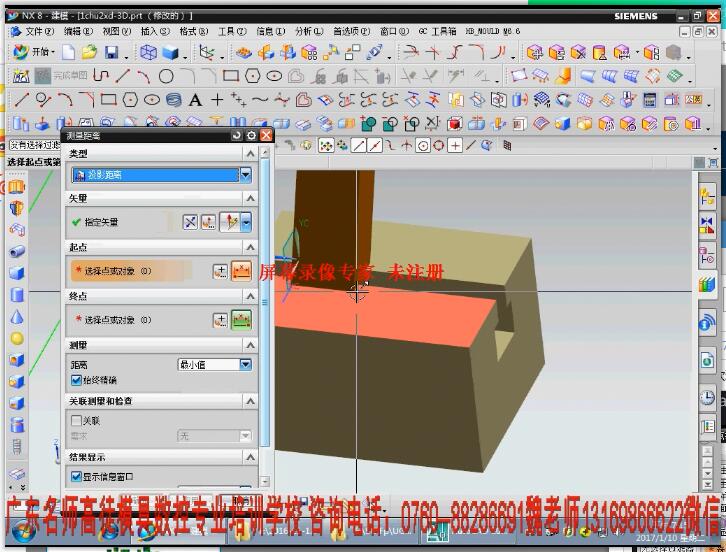Collapse the 起点 section
Viewport: 726px width, 552px height.
tap(250, 247)
